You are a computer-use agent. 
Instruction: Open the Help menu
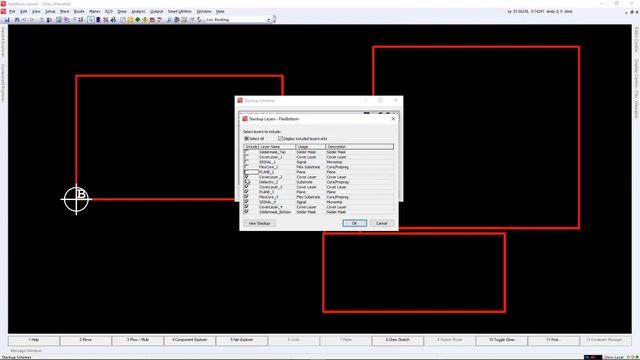pyautogui.click(x=220, y=11)
